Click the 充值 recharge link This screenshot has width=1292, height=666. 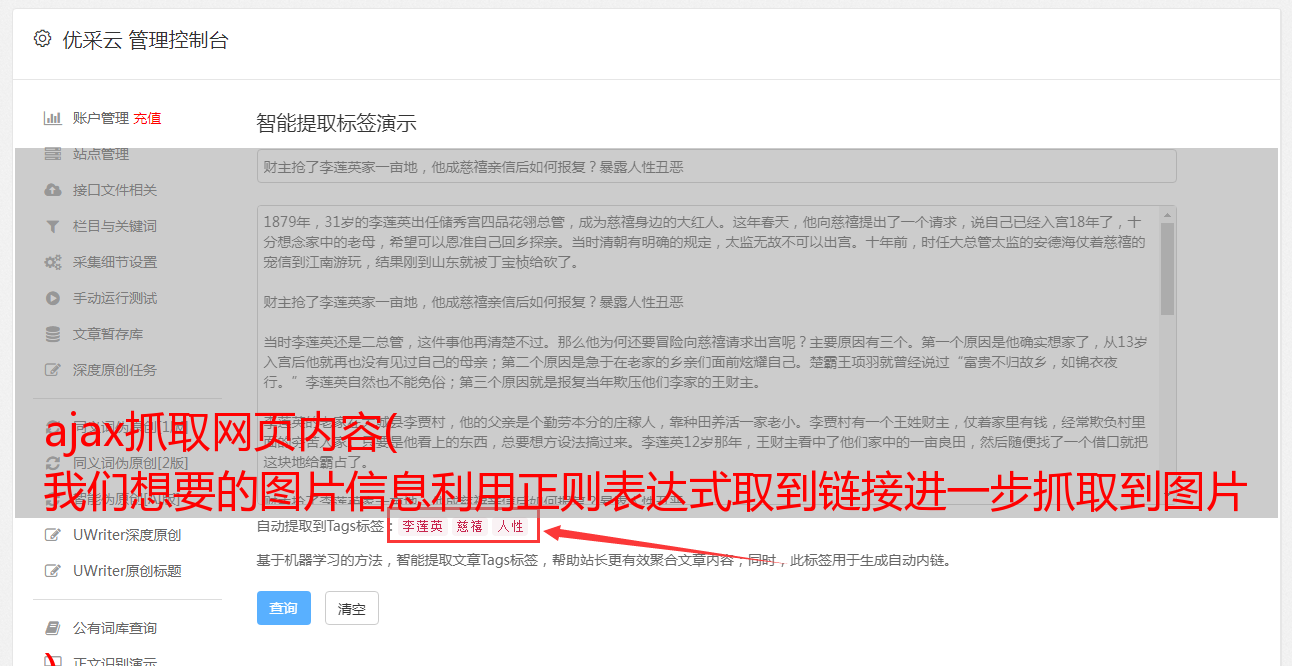coord(147,118)
